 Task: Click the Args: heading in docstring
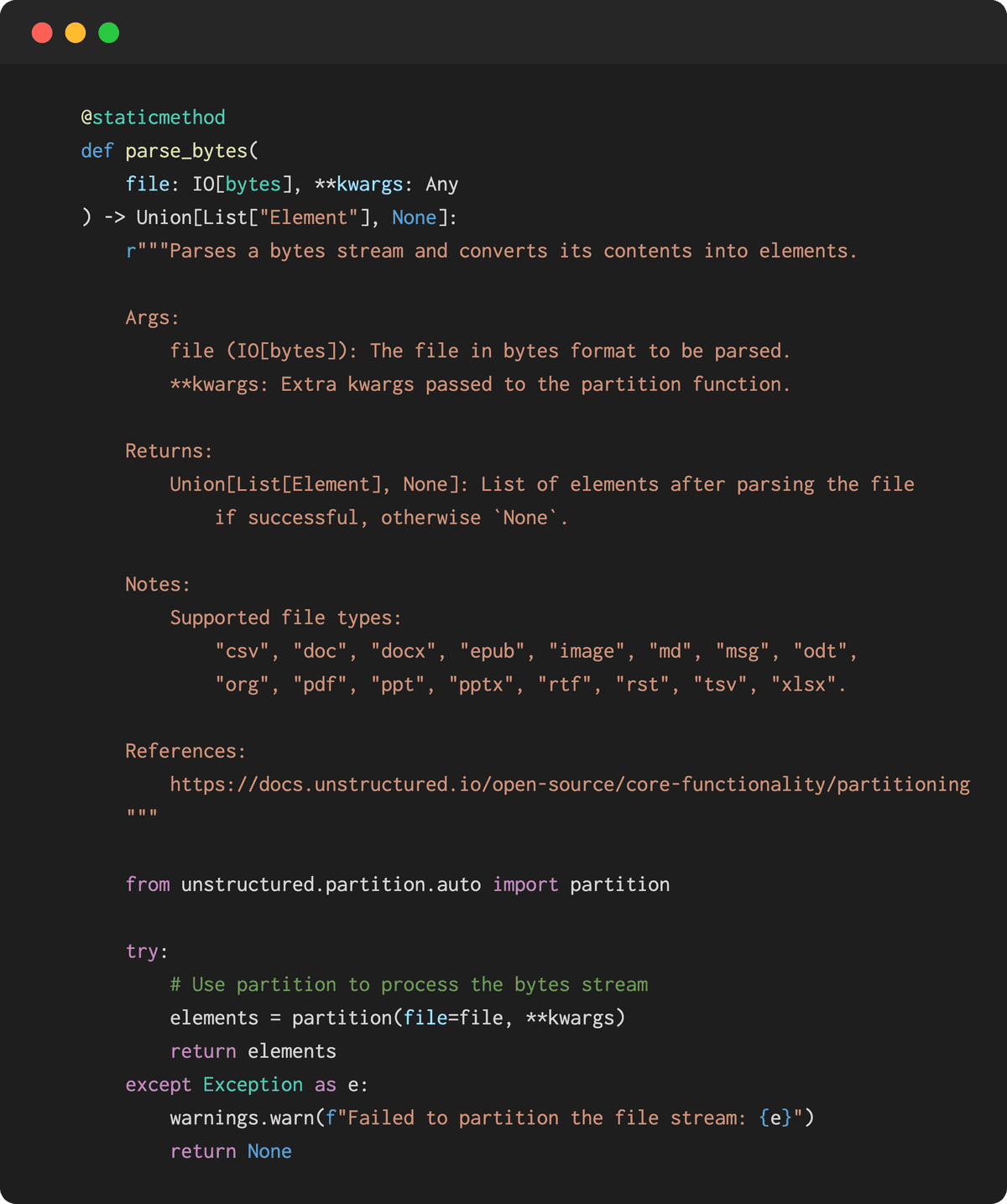(x=152, y=318)
